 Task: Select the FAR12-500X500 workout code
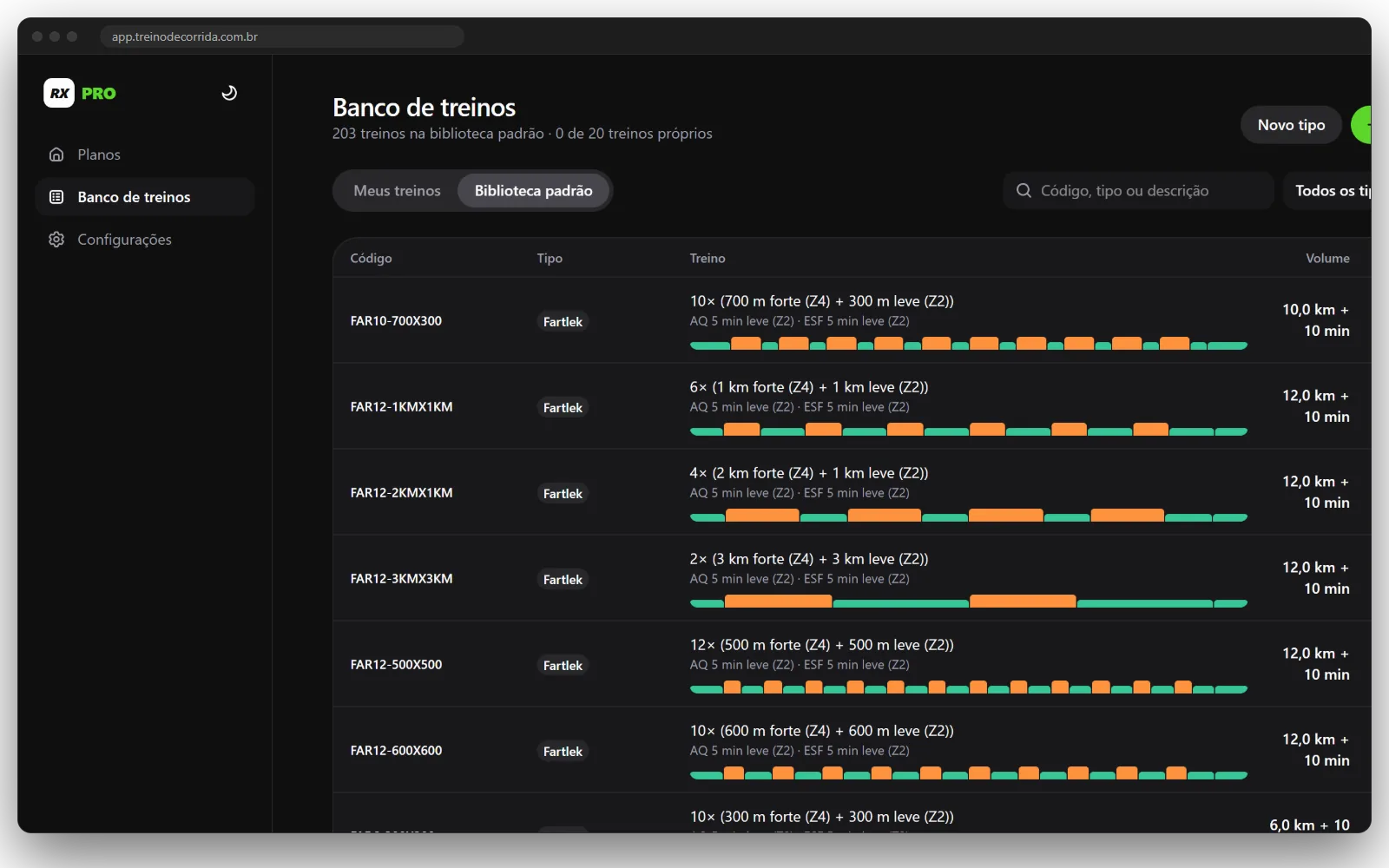(x=396, y=665)
